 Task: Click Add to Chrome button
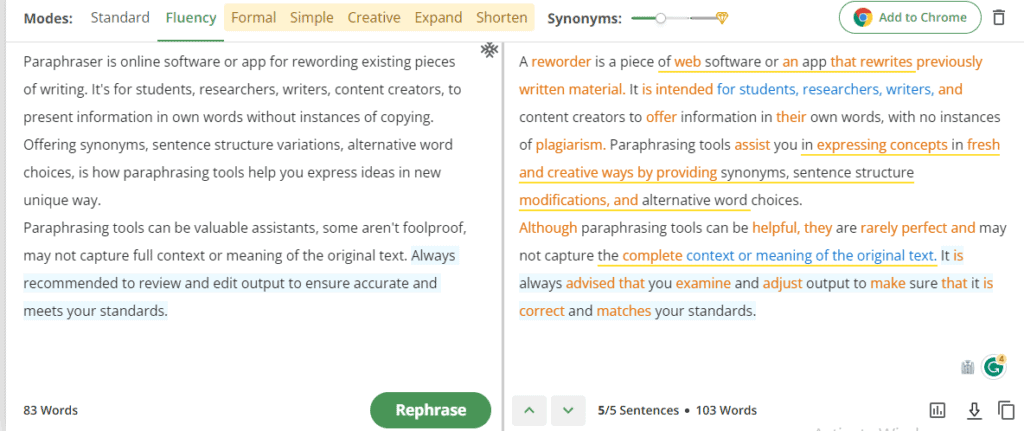click(910, 18)
